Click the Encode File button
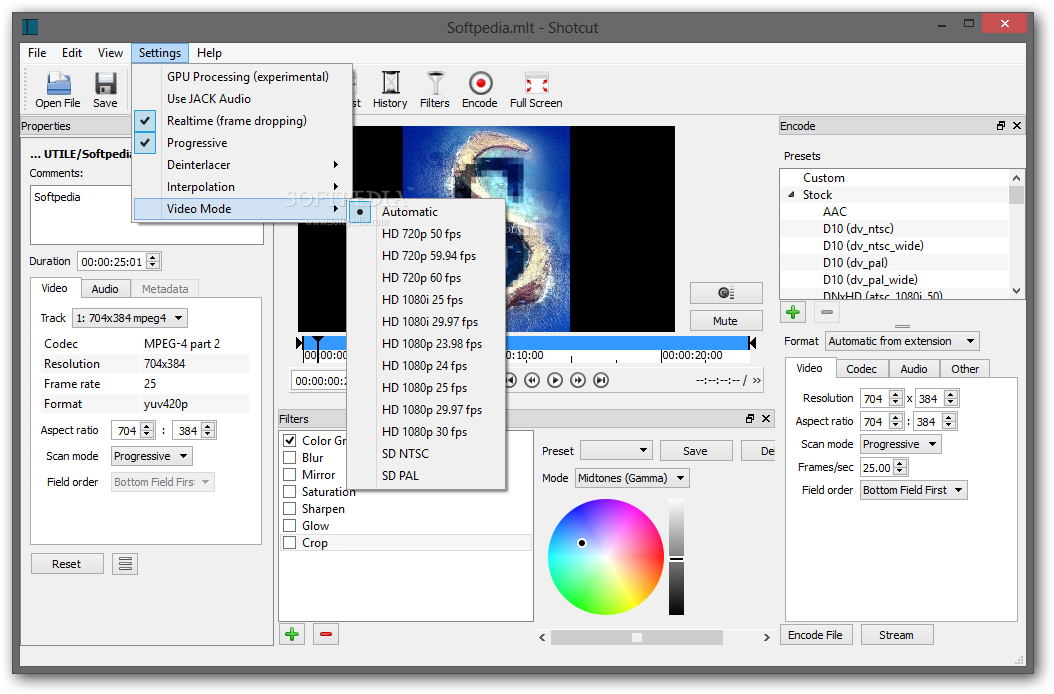Viewport: 1054px width, 694px height. [816, 634]
